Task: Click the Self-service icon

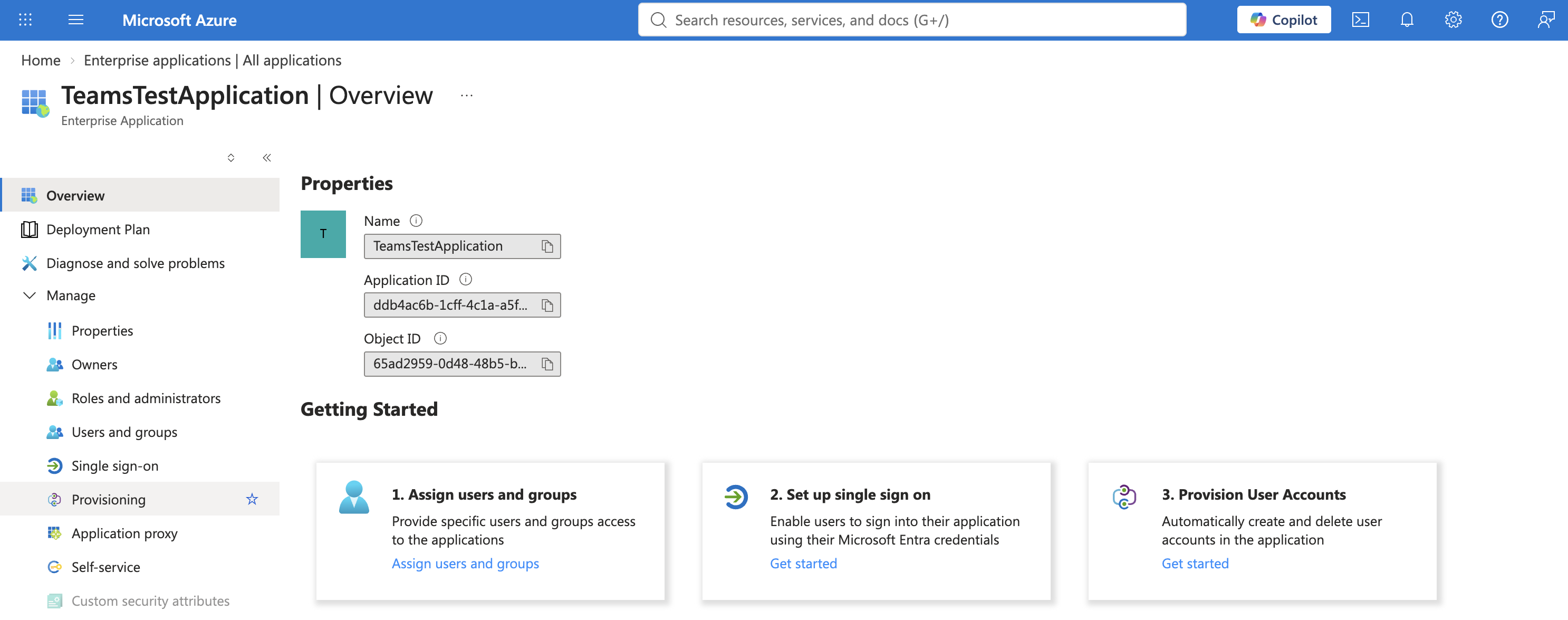Action: point(54,567)
